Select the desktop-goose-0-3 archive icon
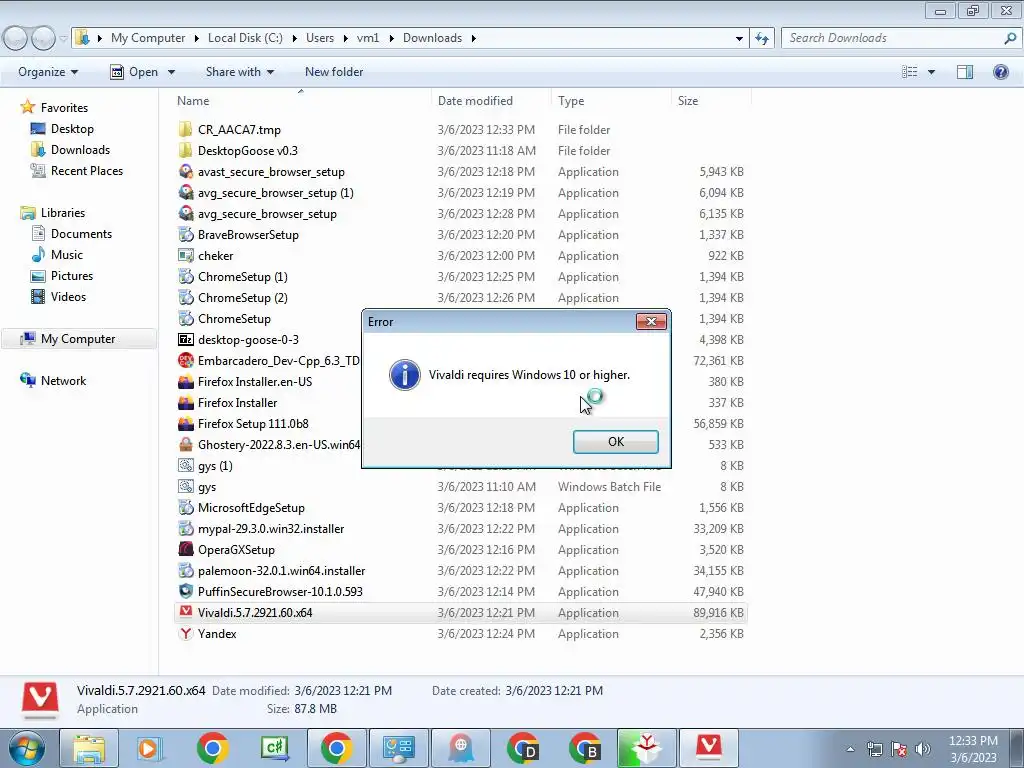Image resolution: width=1024 pixels, height=768 pixels. point(186,340)
